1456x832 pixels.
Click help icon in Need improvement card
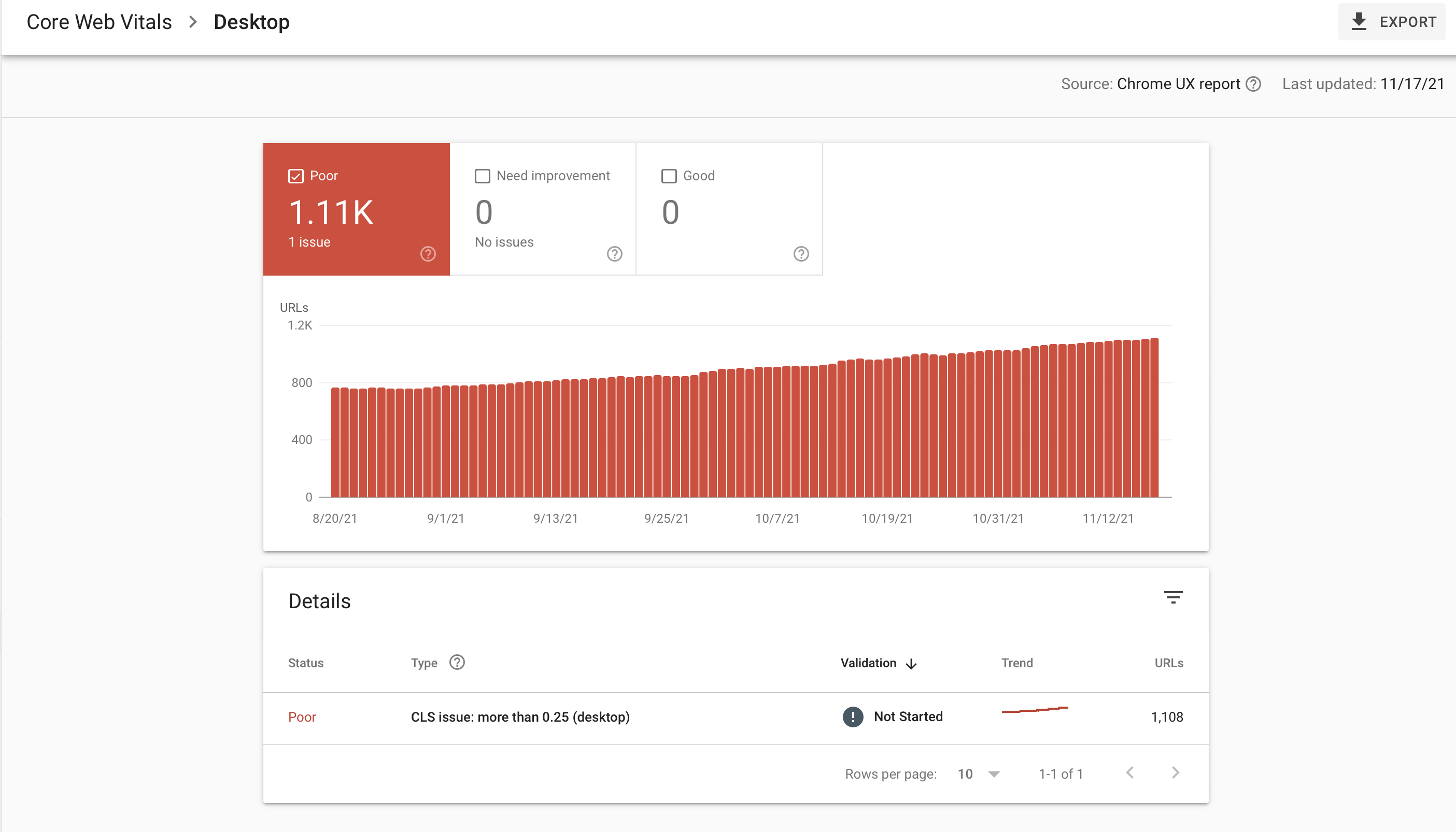point(614,254)
